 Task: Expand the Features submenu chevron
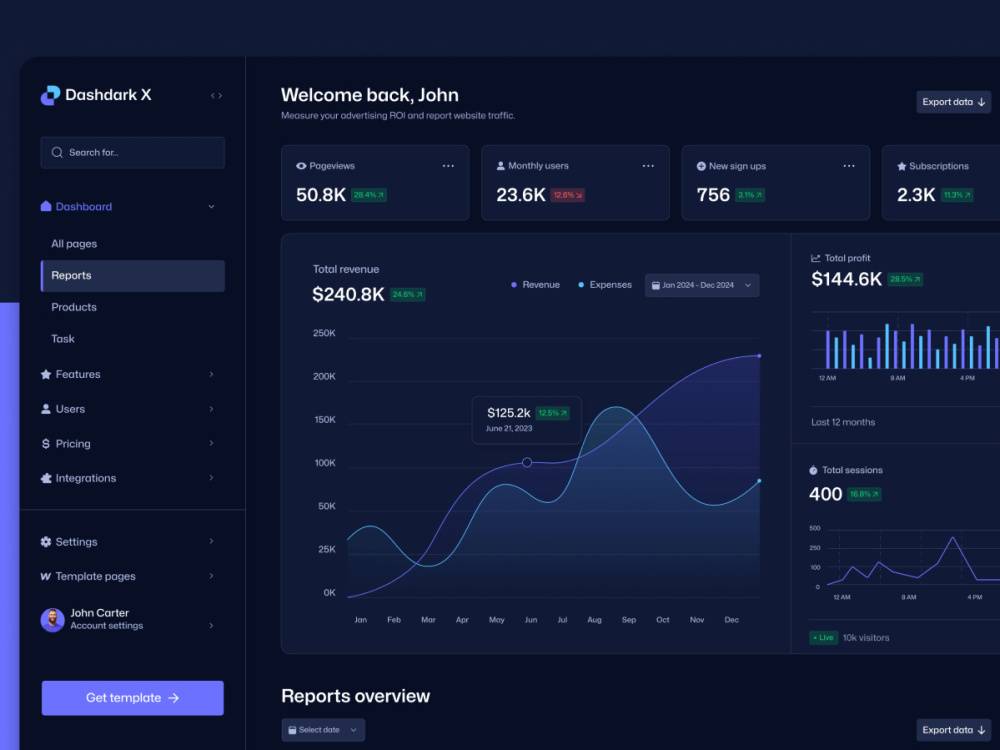coord(211,374)
